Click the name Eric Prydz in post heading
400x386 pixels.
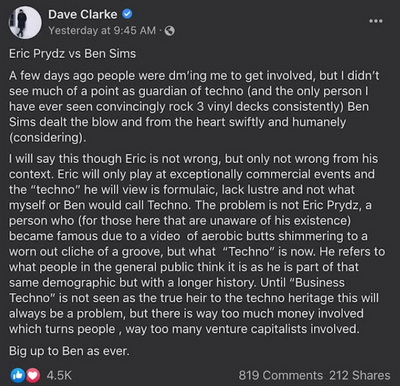[x=37, y=54]
